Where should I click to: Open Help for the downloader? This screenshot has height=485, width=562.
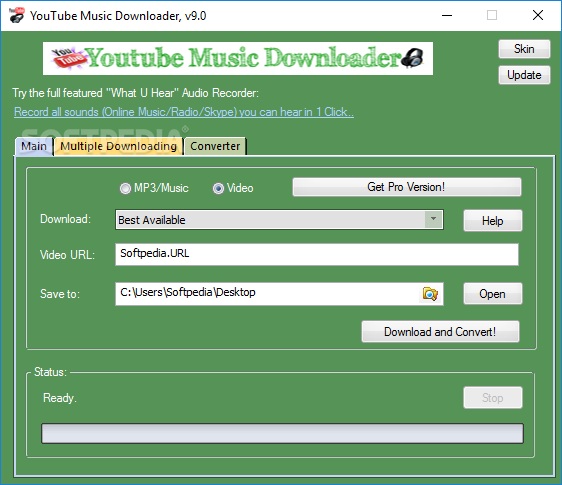click(493, 220)
